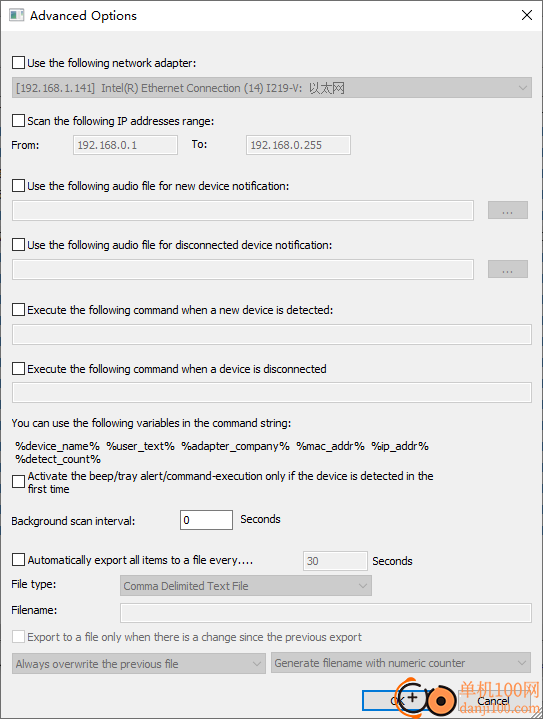Check 'Execute command when device is disconnected'

click(18, 368)
